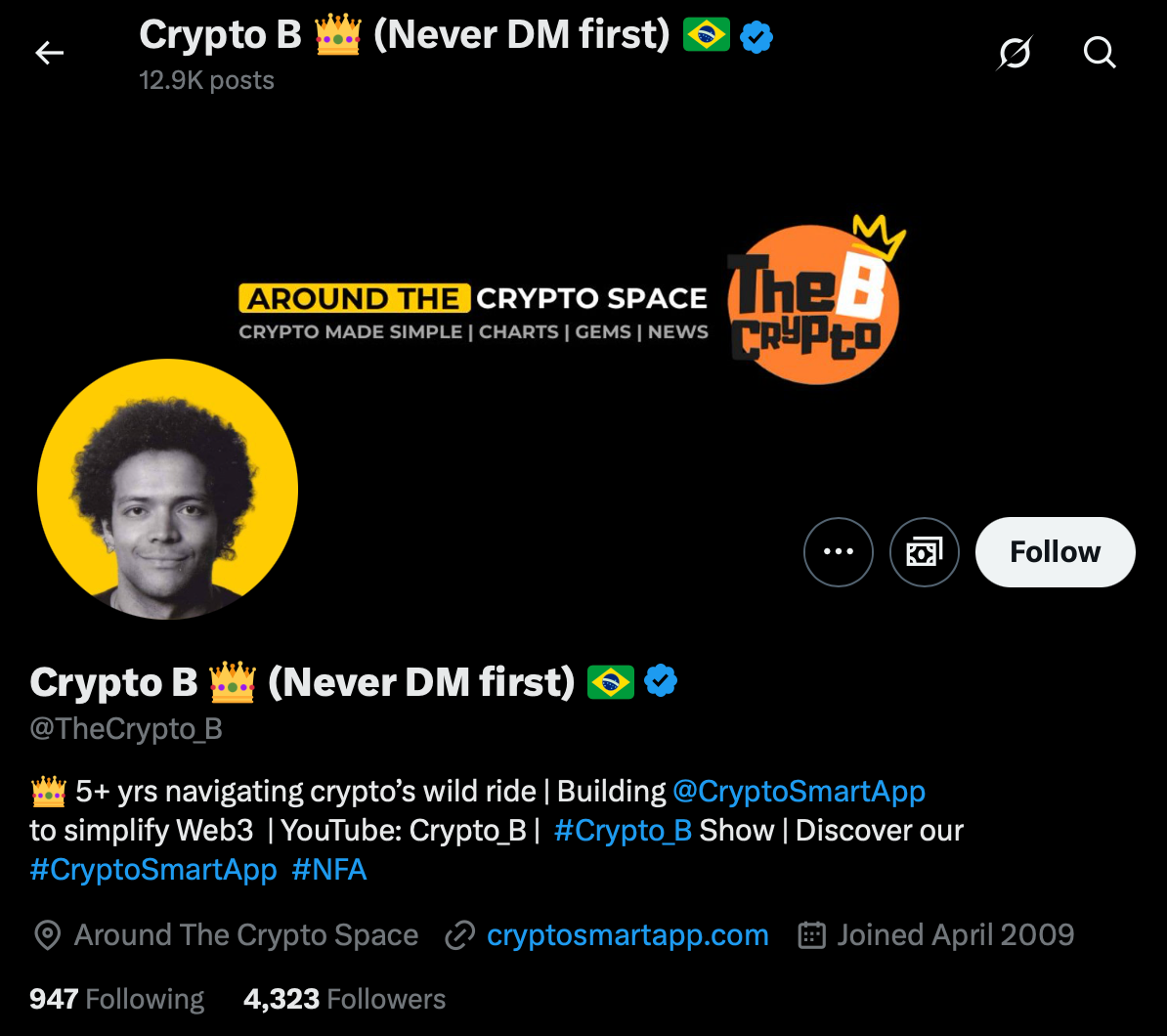Open the profile avatar photo
Viewport: 1167px width, 1036px height.
click(x=167, y=490)
